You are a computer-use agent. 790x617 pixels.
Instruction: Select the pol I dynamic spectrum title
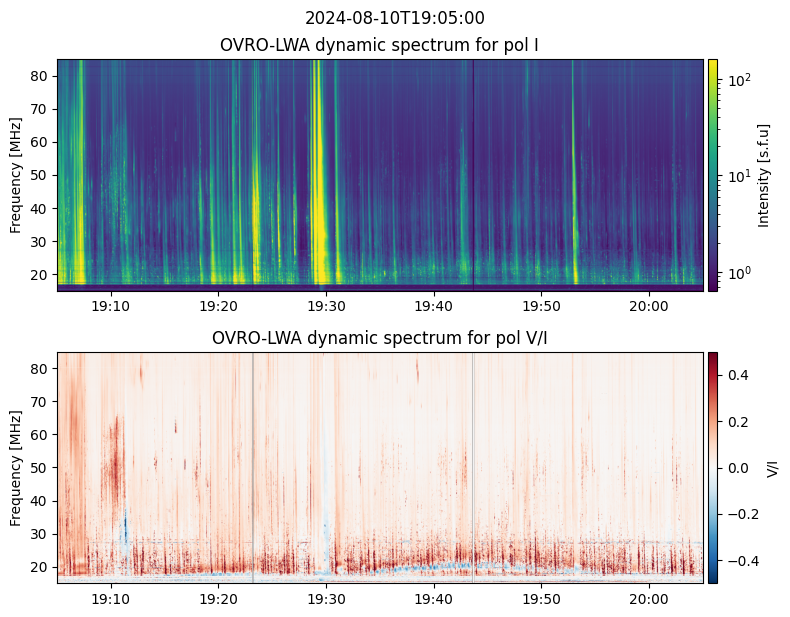379,45
